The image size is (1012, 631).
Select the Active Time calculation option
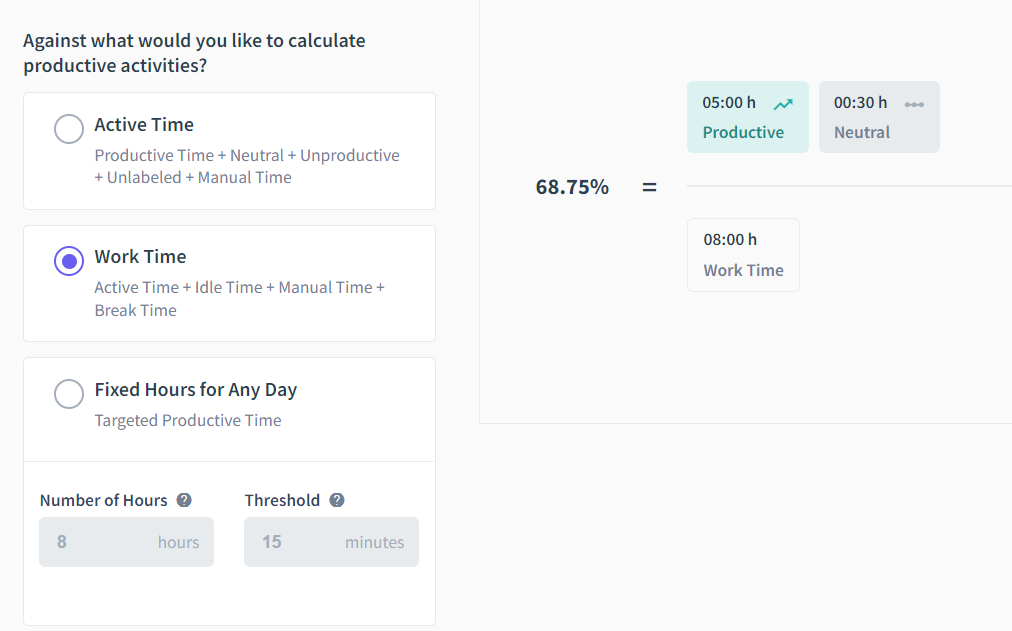(68, 128)
